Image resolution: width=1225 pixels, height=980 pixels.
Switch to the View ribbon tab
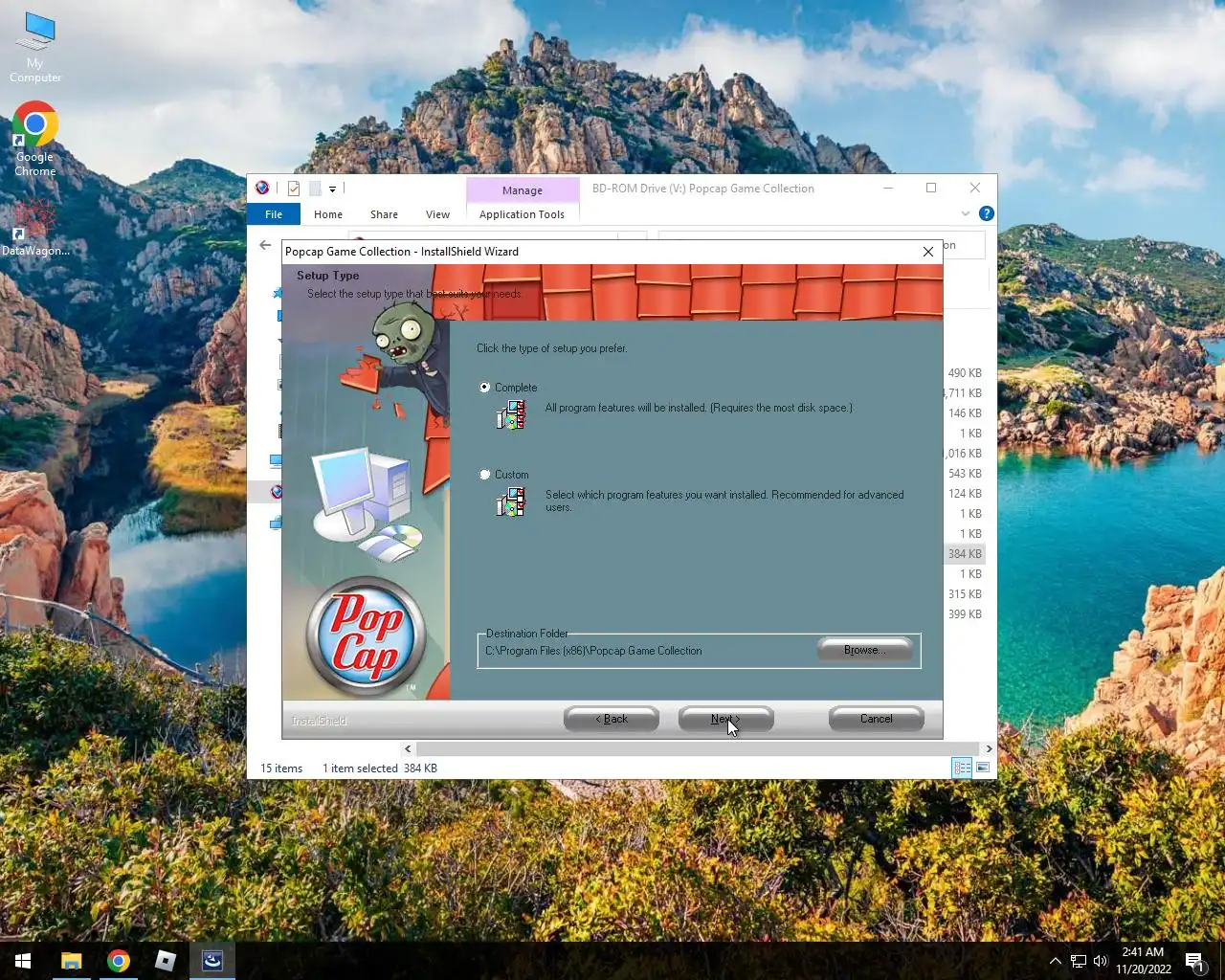[437, 214]
